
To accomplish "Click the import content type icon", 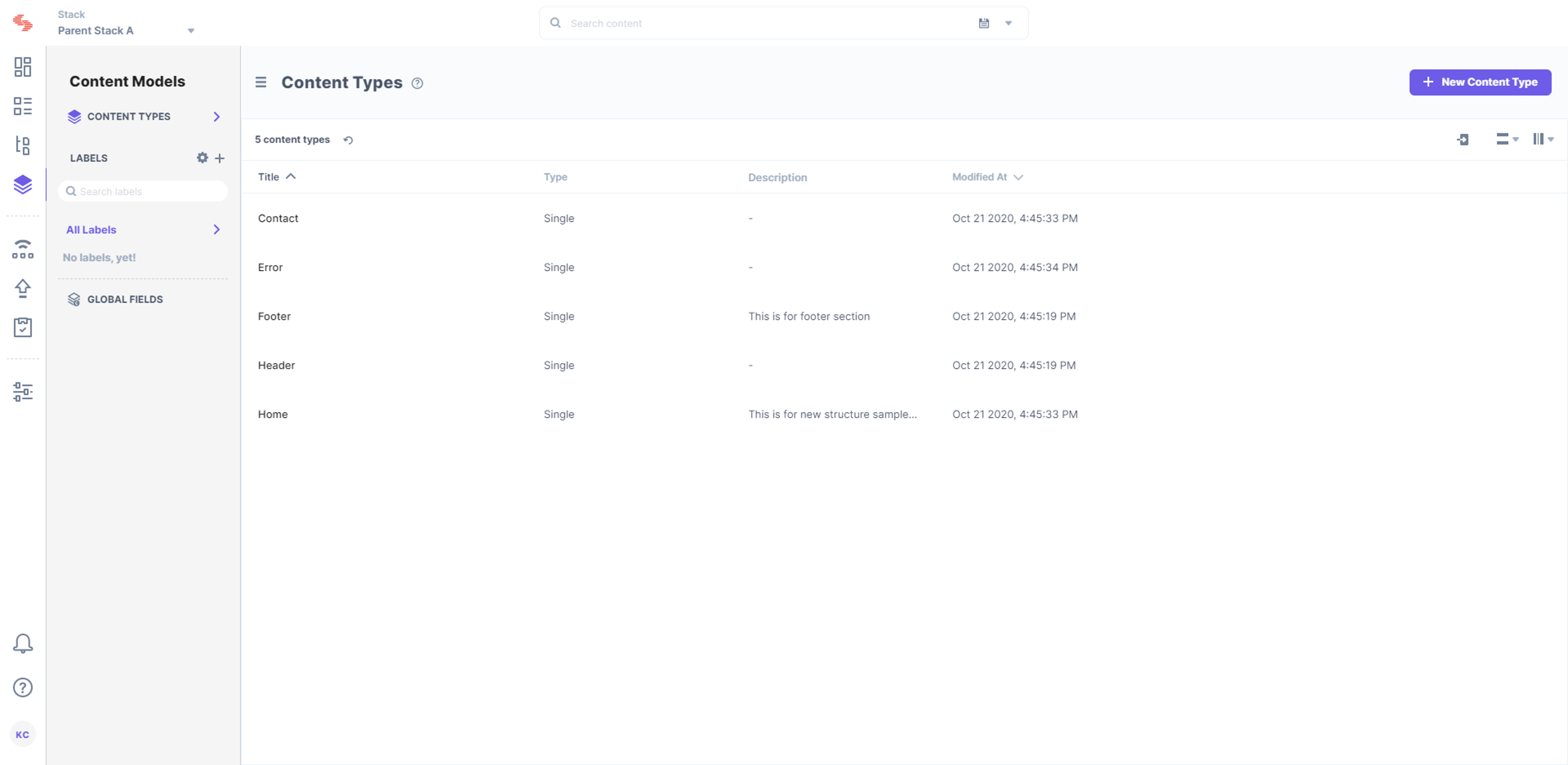I will (x=1463, y=139).
